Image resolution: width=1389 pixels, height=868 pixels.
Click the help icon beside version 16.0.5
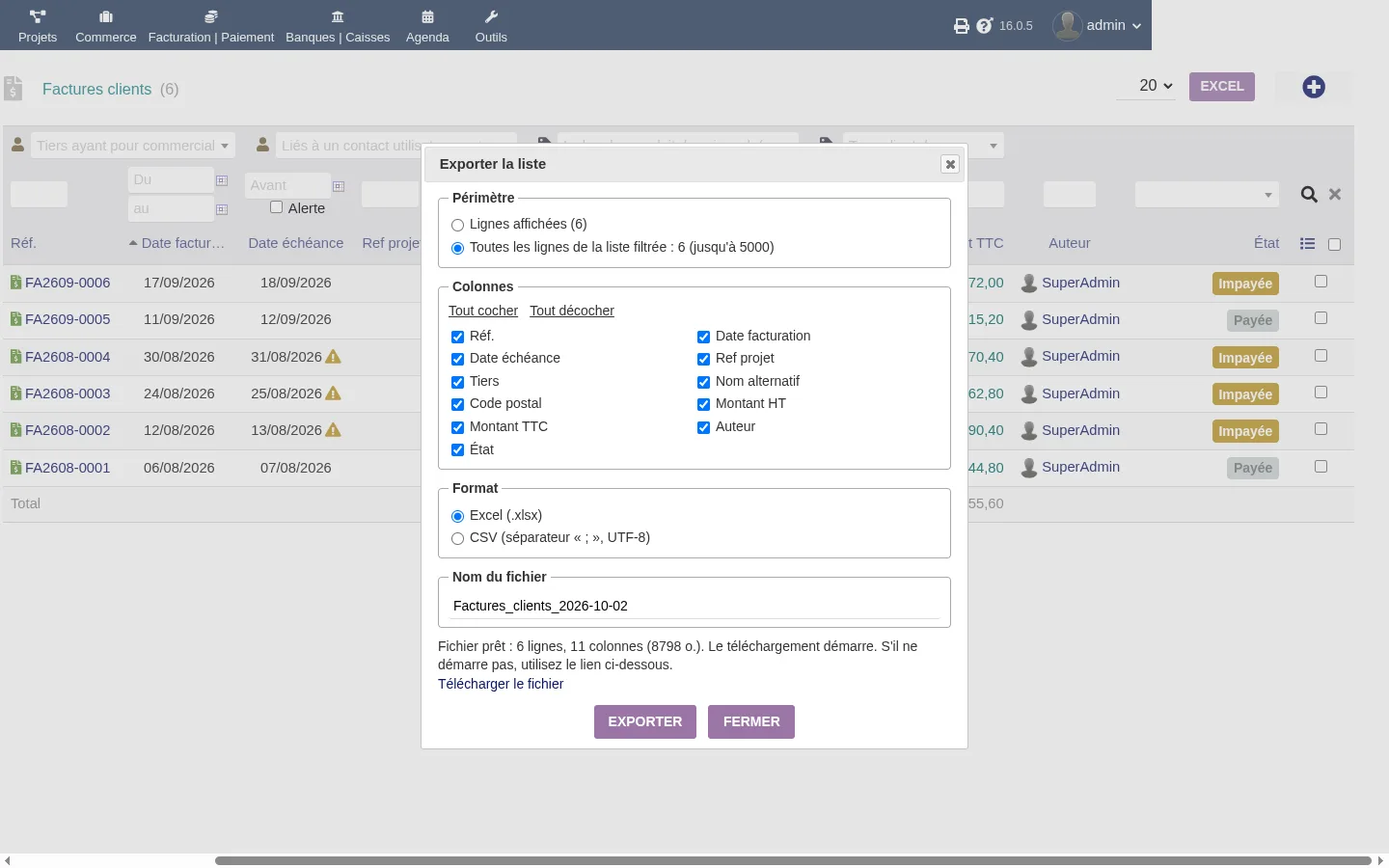tap(984, 26)
